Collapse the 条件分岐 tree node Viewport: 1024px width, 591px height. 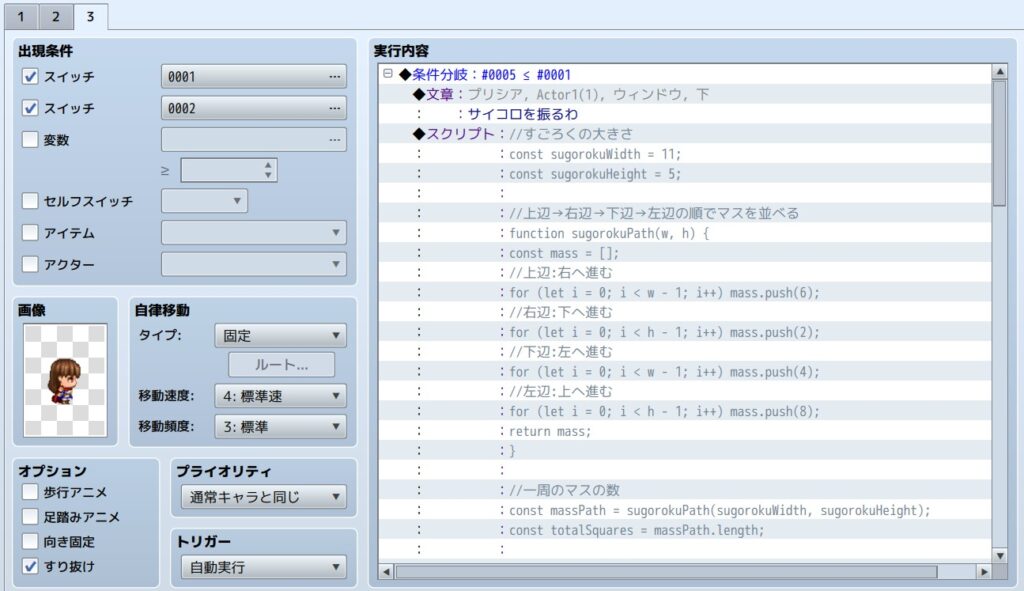coord(388,74)
